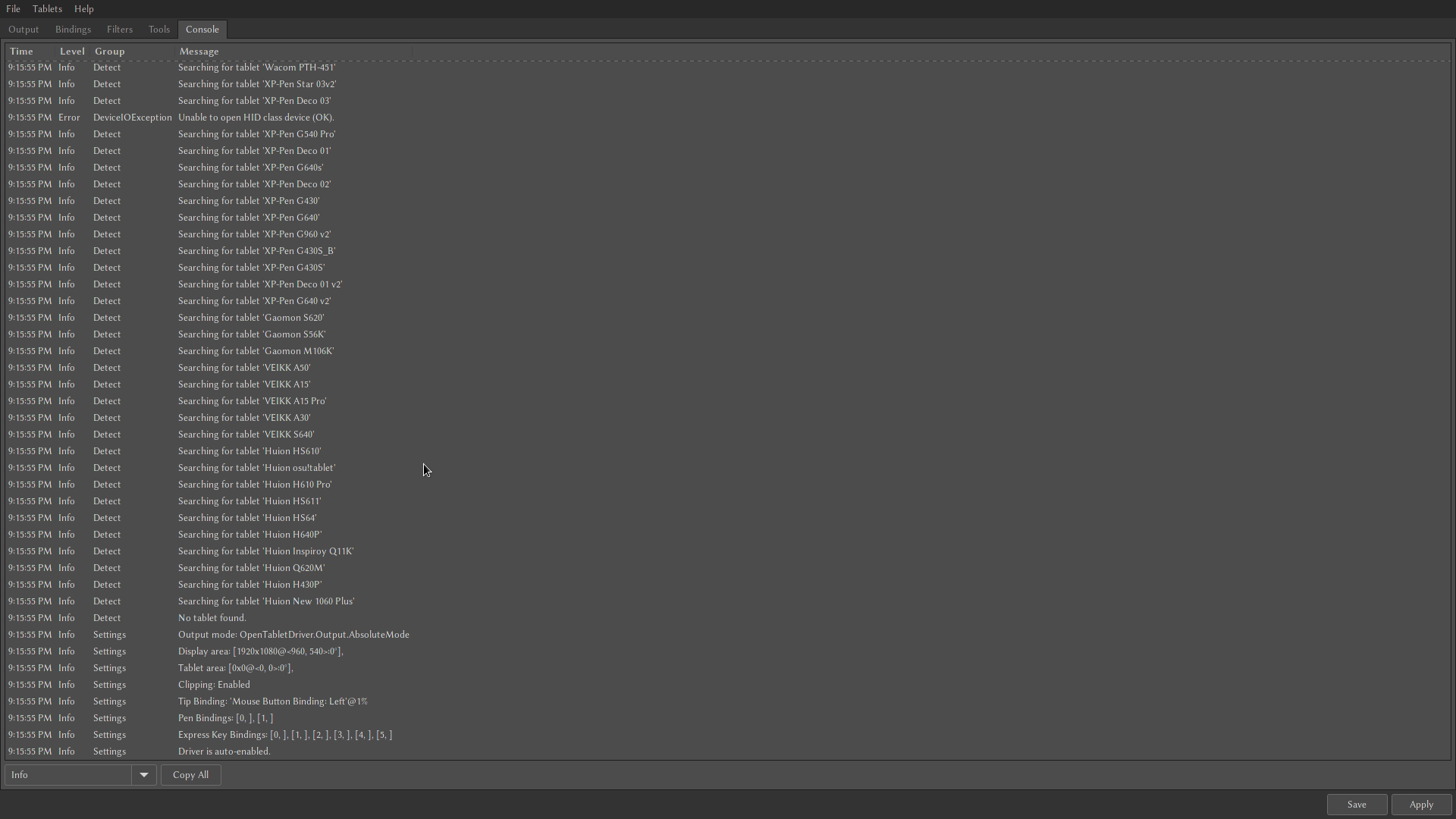Open the log level filter dropdown
Screen dimensions: 1456x819
click(143, 774)
